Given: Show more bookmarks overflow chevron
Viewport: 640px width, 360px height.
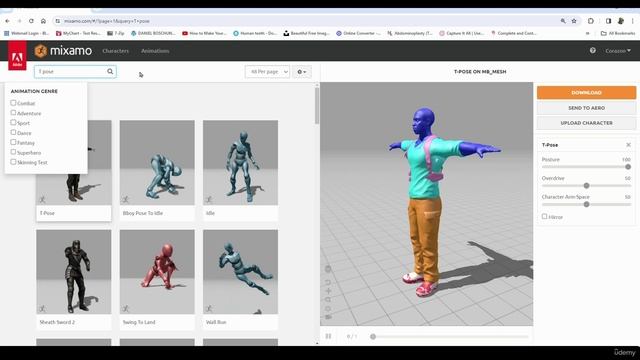Looking at the screenshot, I should [588, 33].
